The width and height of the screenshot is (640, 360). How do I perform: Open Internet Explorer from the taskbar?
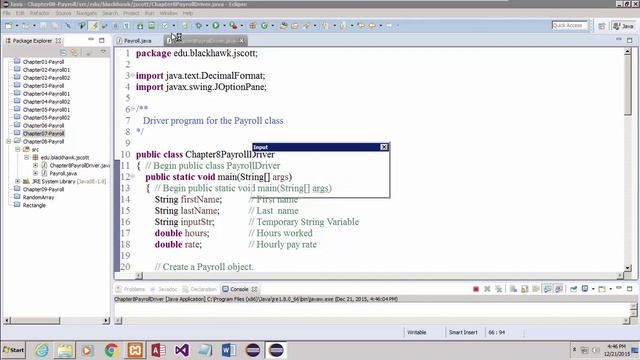[x=42, y=350]
